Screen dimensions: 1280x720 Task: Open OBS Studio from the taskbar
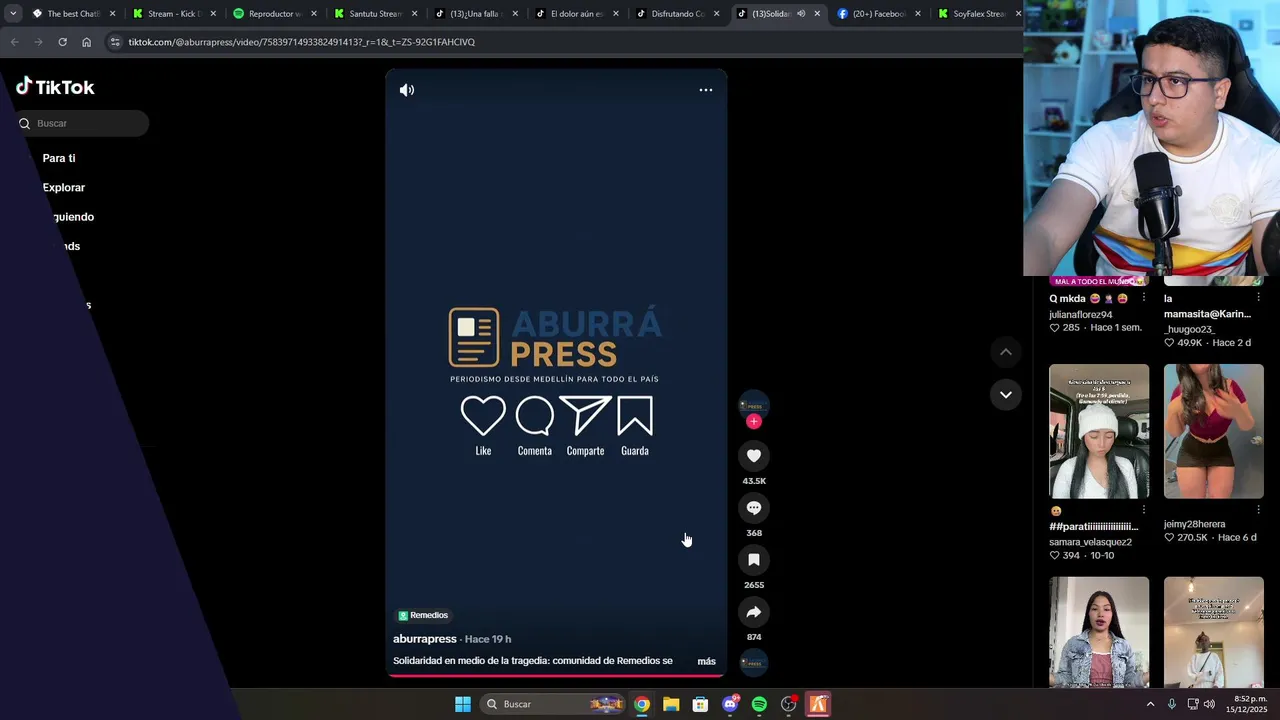tap(789, 704)
